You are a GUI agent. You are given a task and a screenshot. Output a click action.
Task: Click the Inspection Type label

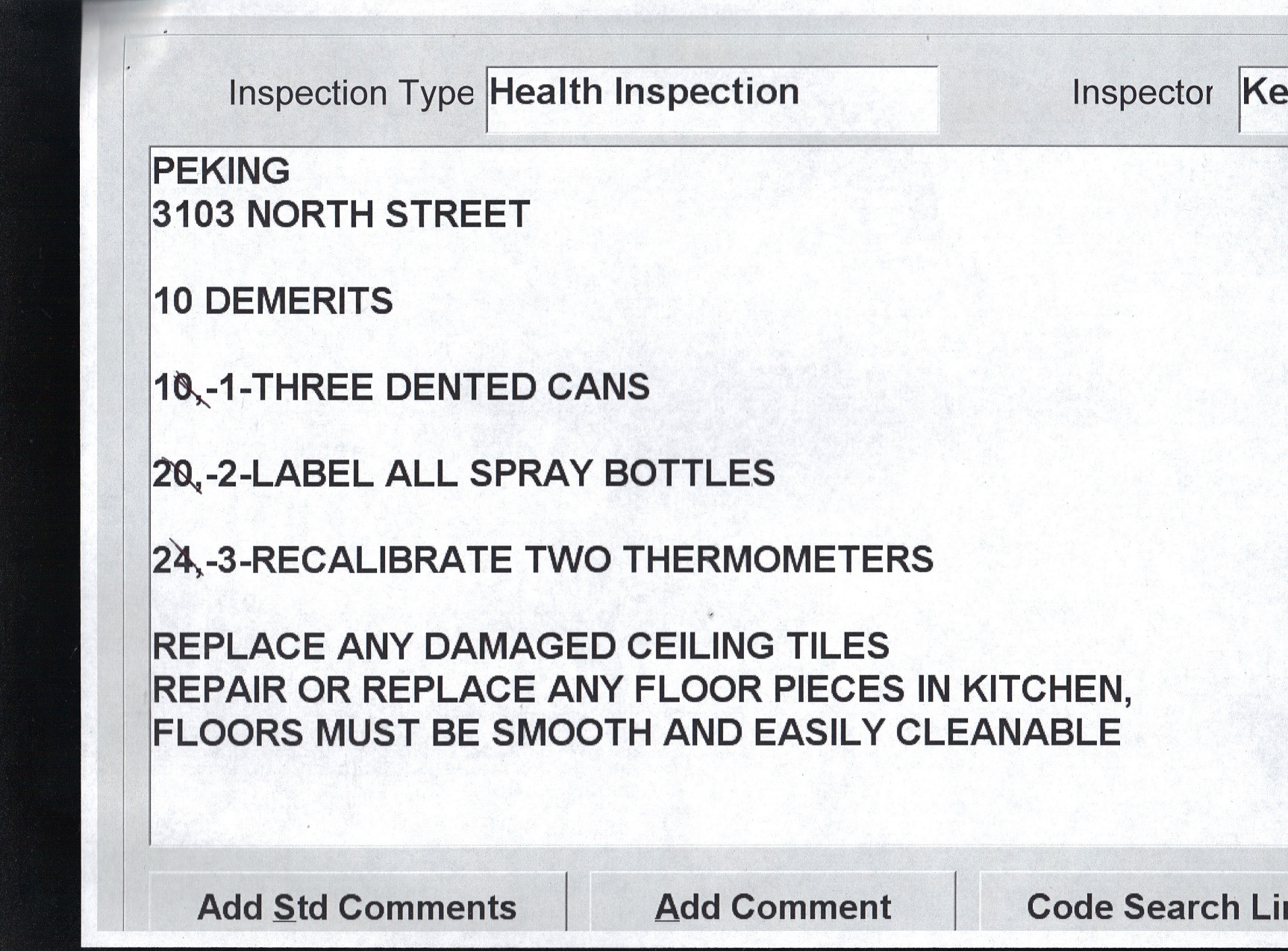click(351, 94)
